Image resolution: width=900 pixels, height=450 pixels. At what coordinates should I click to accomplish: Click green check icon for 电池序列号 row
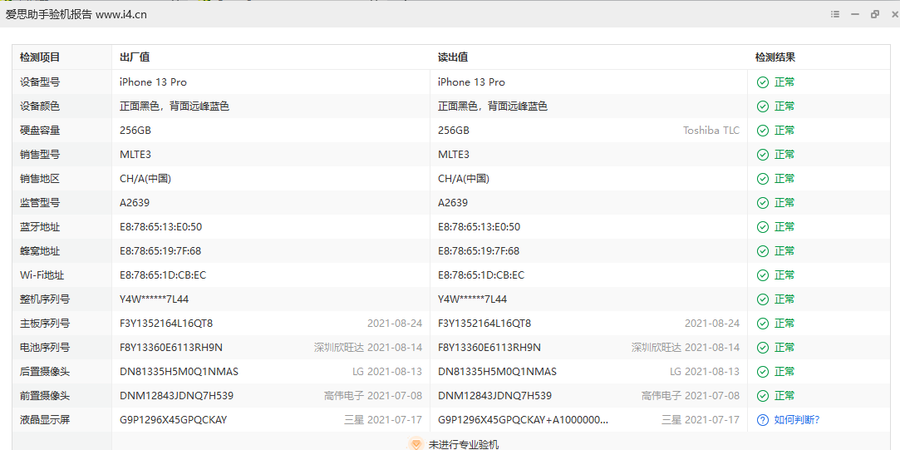(x=763, y=348)
